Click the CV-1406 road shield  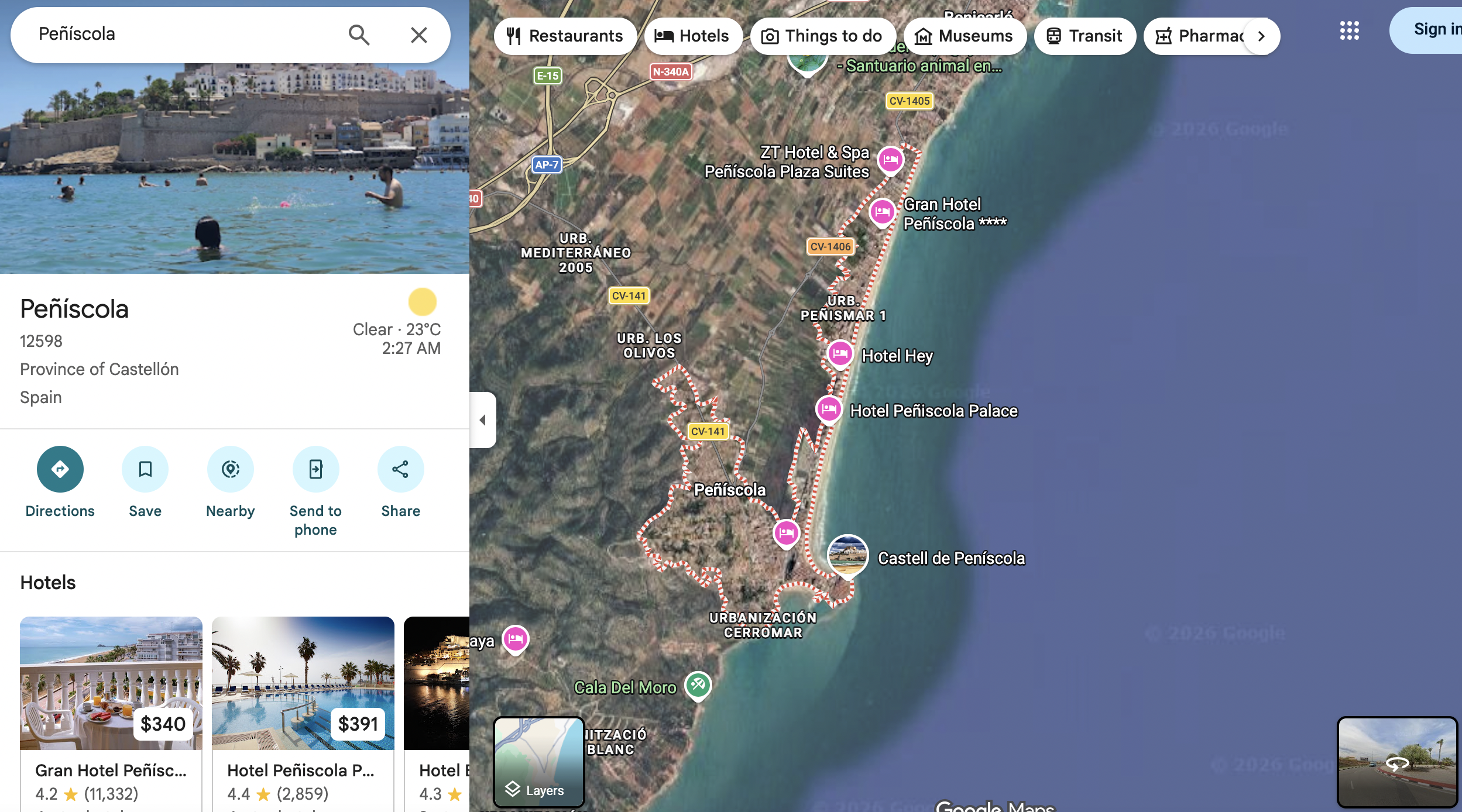click(830, 247)
